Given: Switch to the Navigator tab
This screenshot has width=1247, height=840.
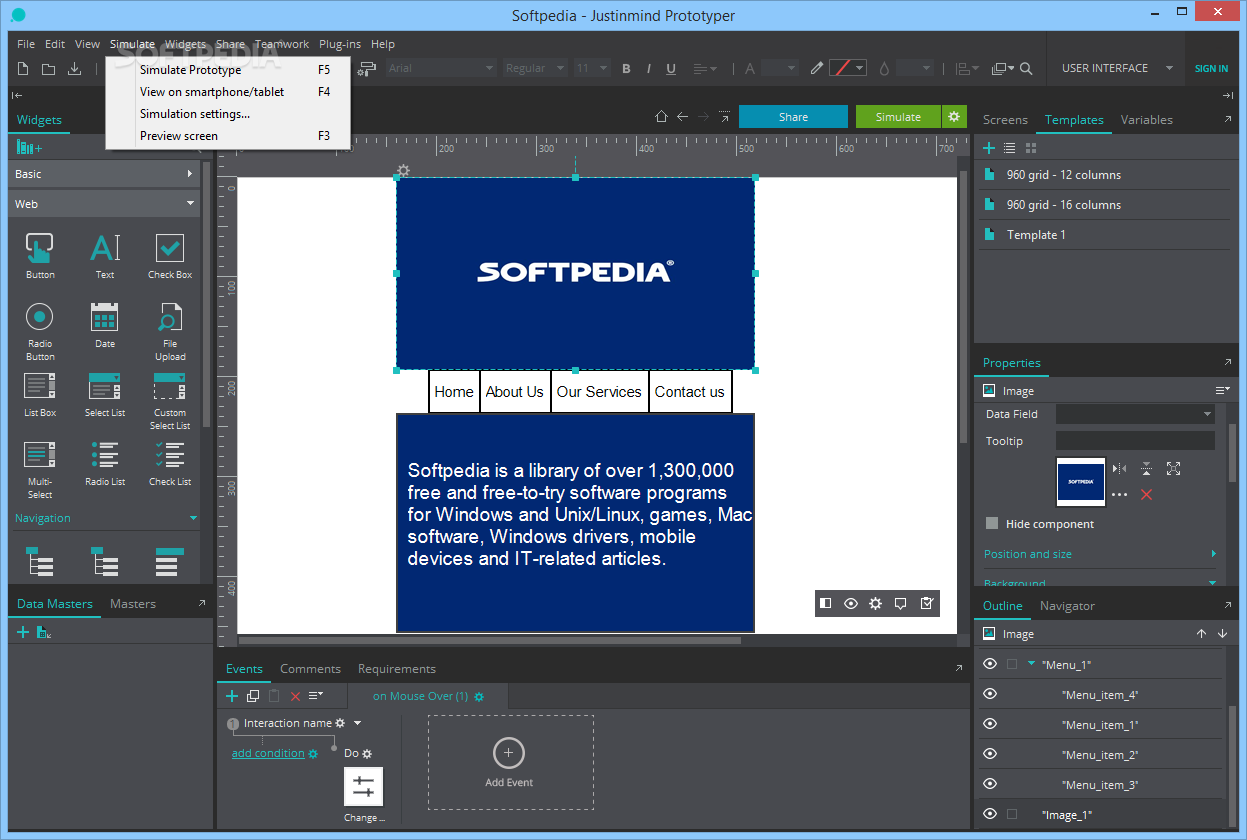Looking at the screenshot, I should (1067, 606).
